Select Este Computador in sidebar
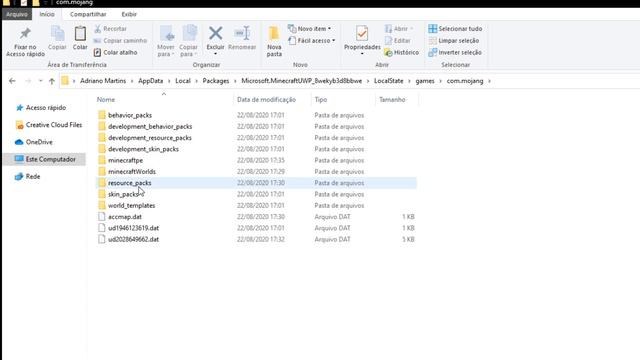The width and height of the screenshot is (640, 360). pos(45,159)
